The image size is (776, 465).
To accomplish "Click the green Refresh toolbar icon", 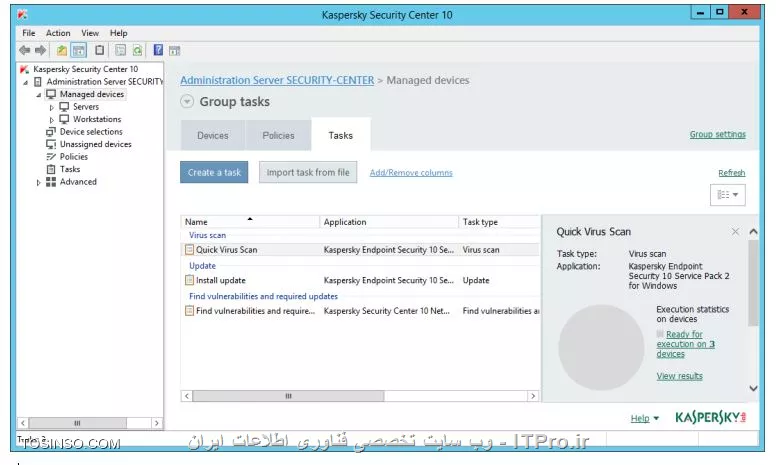I will (x=137, y=50).
